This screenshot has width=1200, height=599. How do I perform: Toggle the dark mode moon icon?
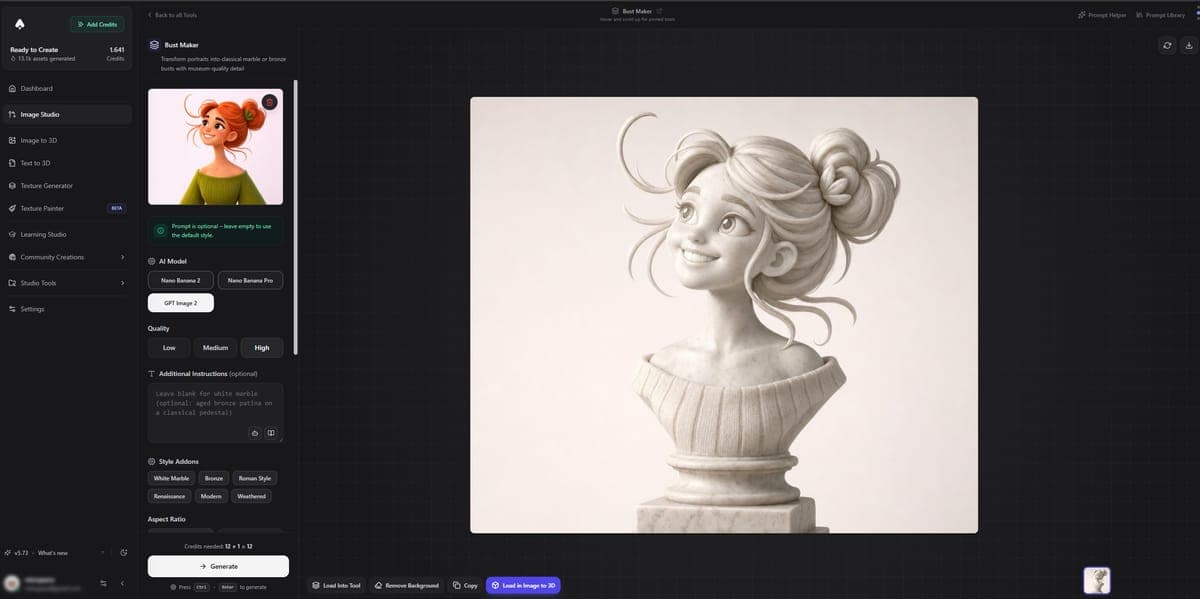point(123,553)
